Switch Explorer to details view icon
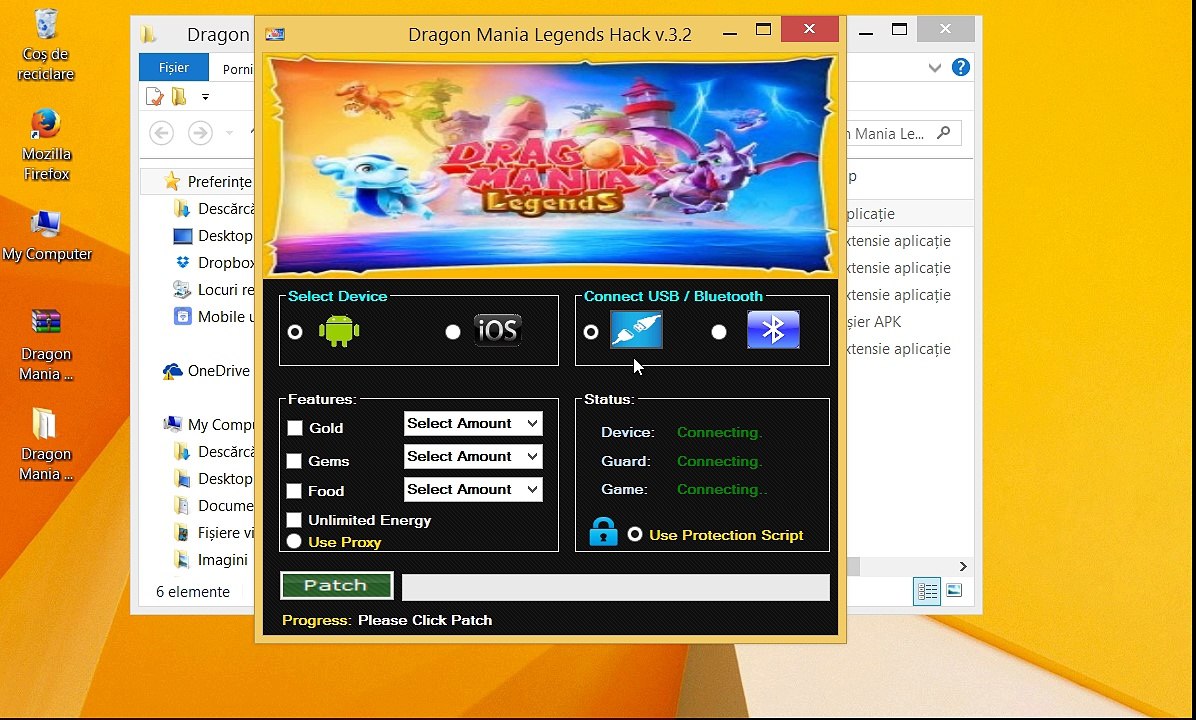 click(x=927, y=591)
